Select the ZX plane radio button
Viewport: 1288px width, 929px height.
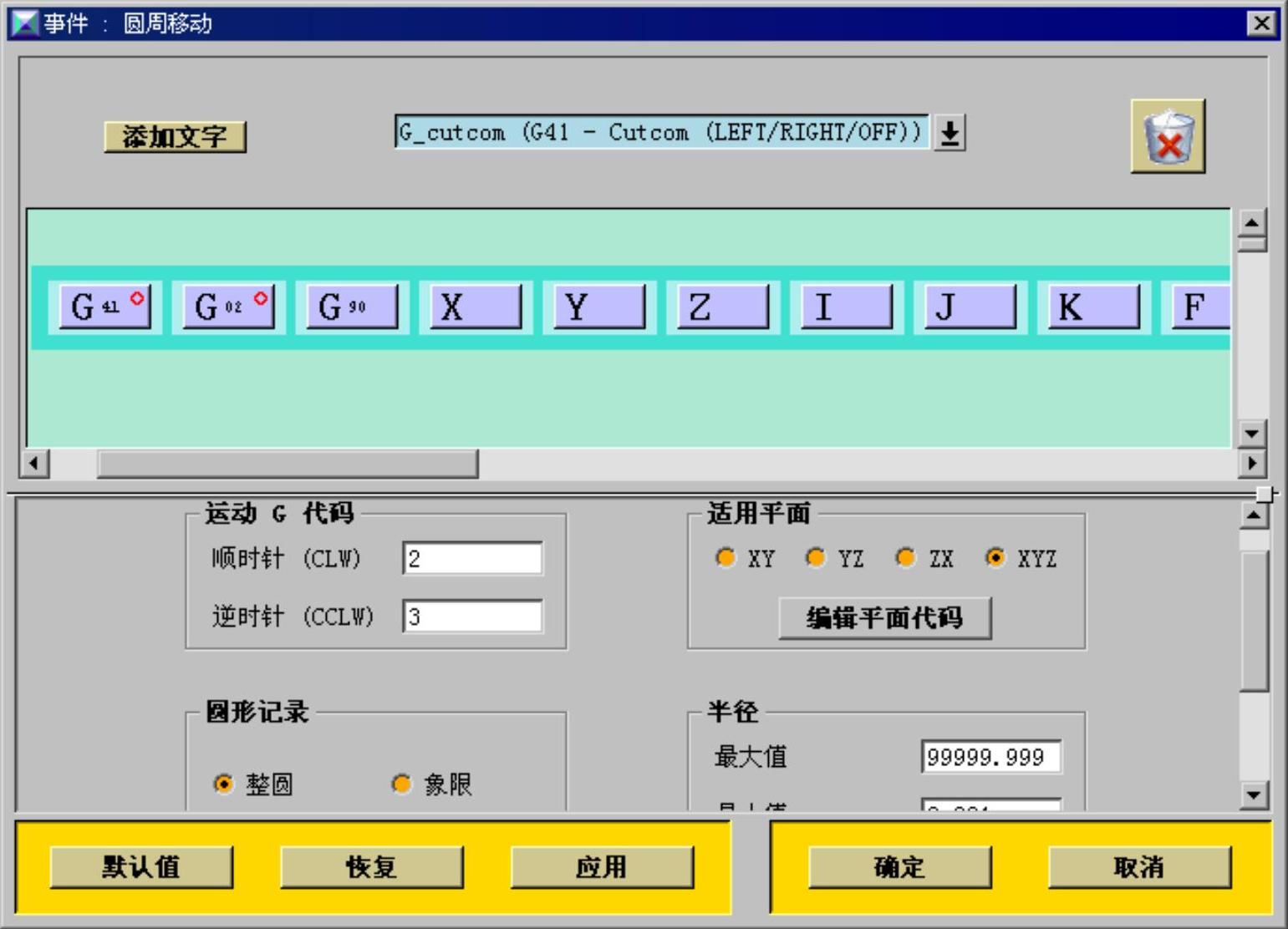[x=905, y=557]
